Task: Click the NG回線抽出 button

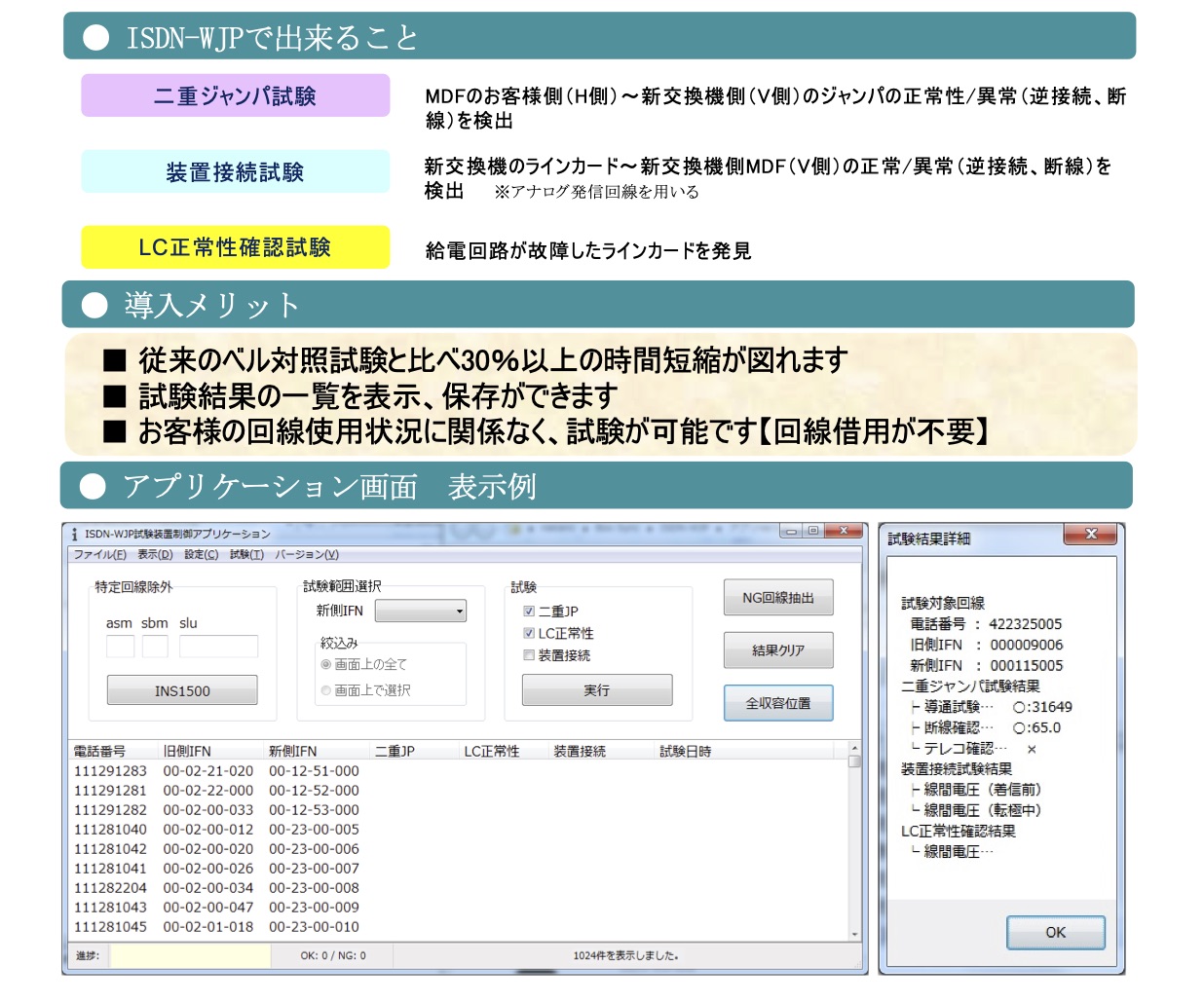Action: coord(778,598)
